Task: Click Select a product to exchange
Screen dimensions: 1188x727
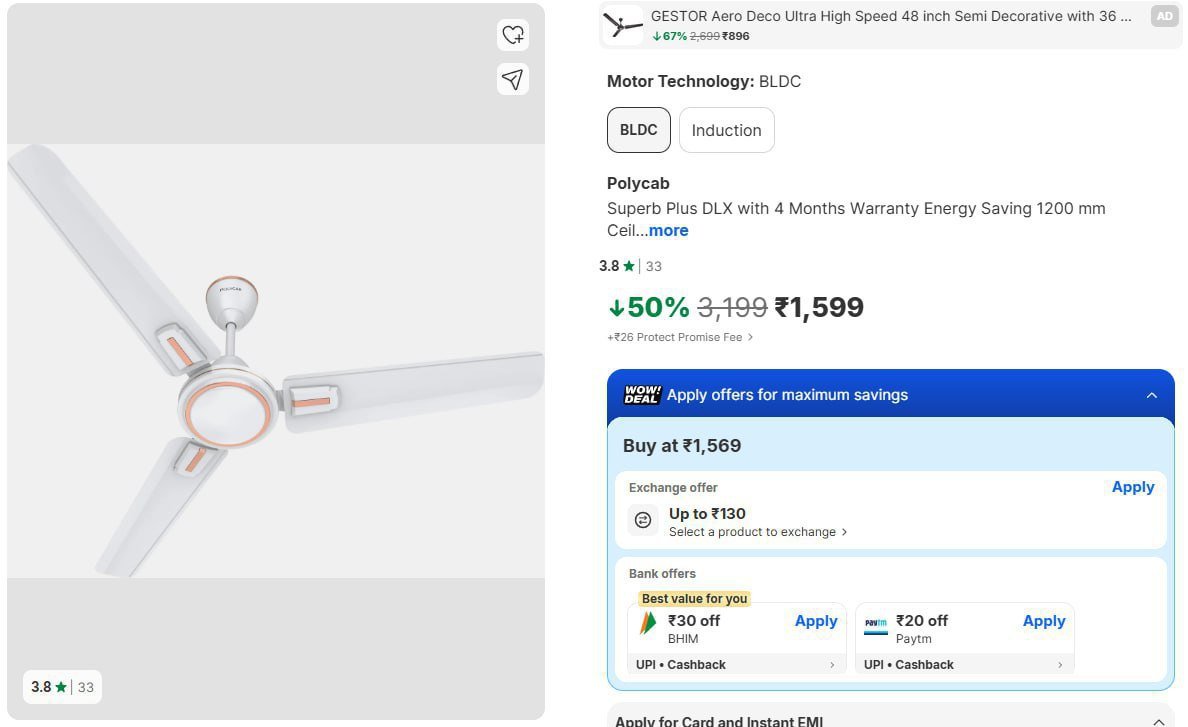Action: (x=757, y=532)
